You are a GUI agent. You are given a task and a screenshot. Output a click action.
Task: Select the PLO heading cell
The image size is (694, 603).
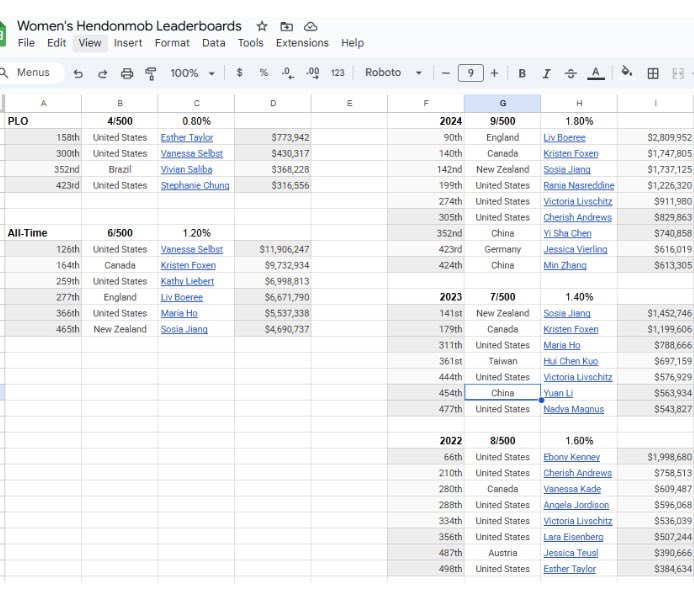(x=43, y=121)
